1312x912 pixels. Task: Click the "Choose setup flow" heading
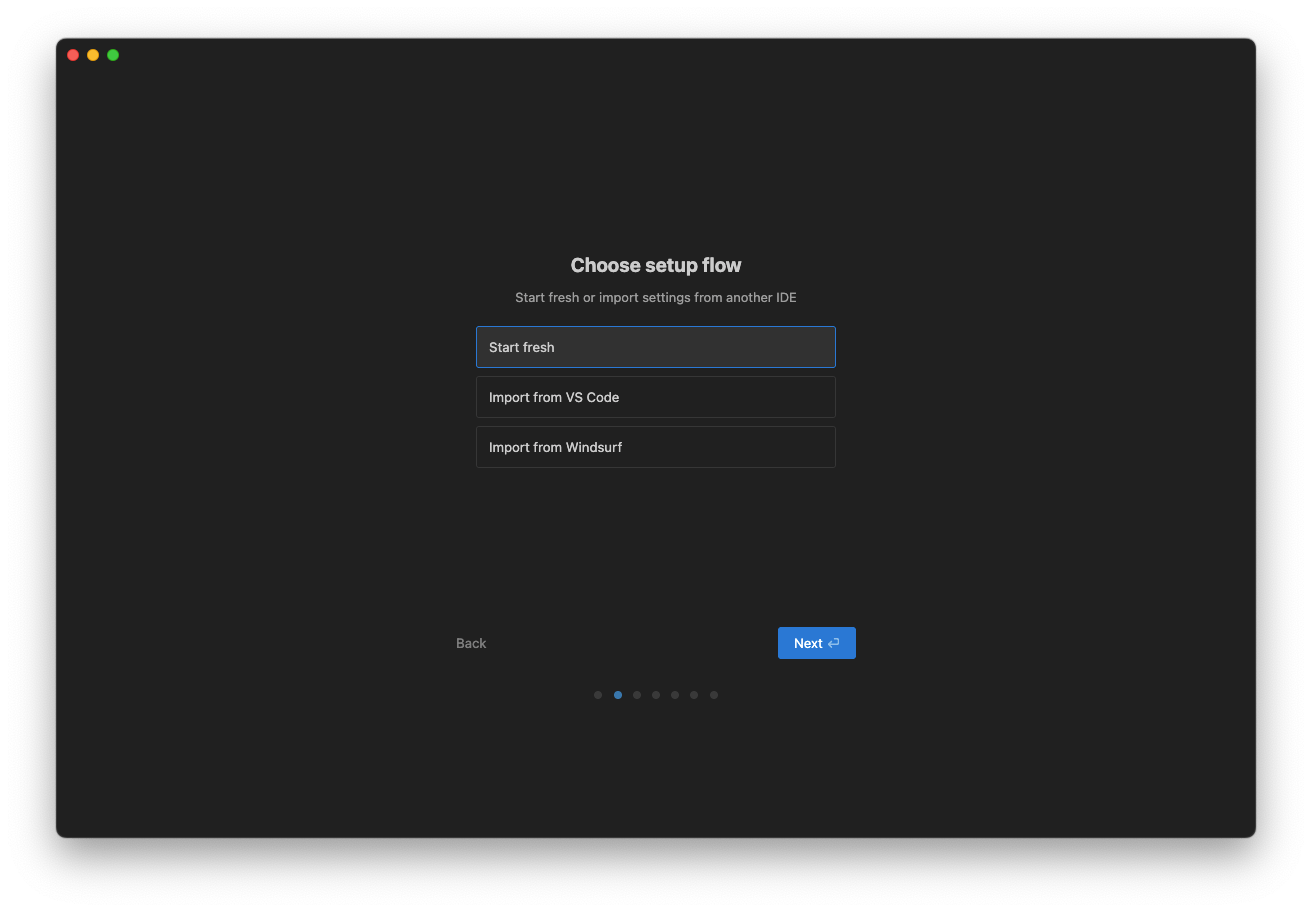(656, 265)
